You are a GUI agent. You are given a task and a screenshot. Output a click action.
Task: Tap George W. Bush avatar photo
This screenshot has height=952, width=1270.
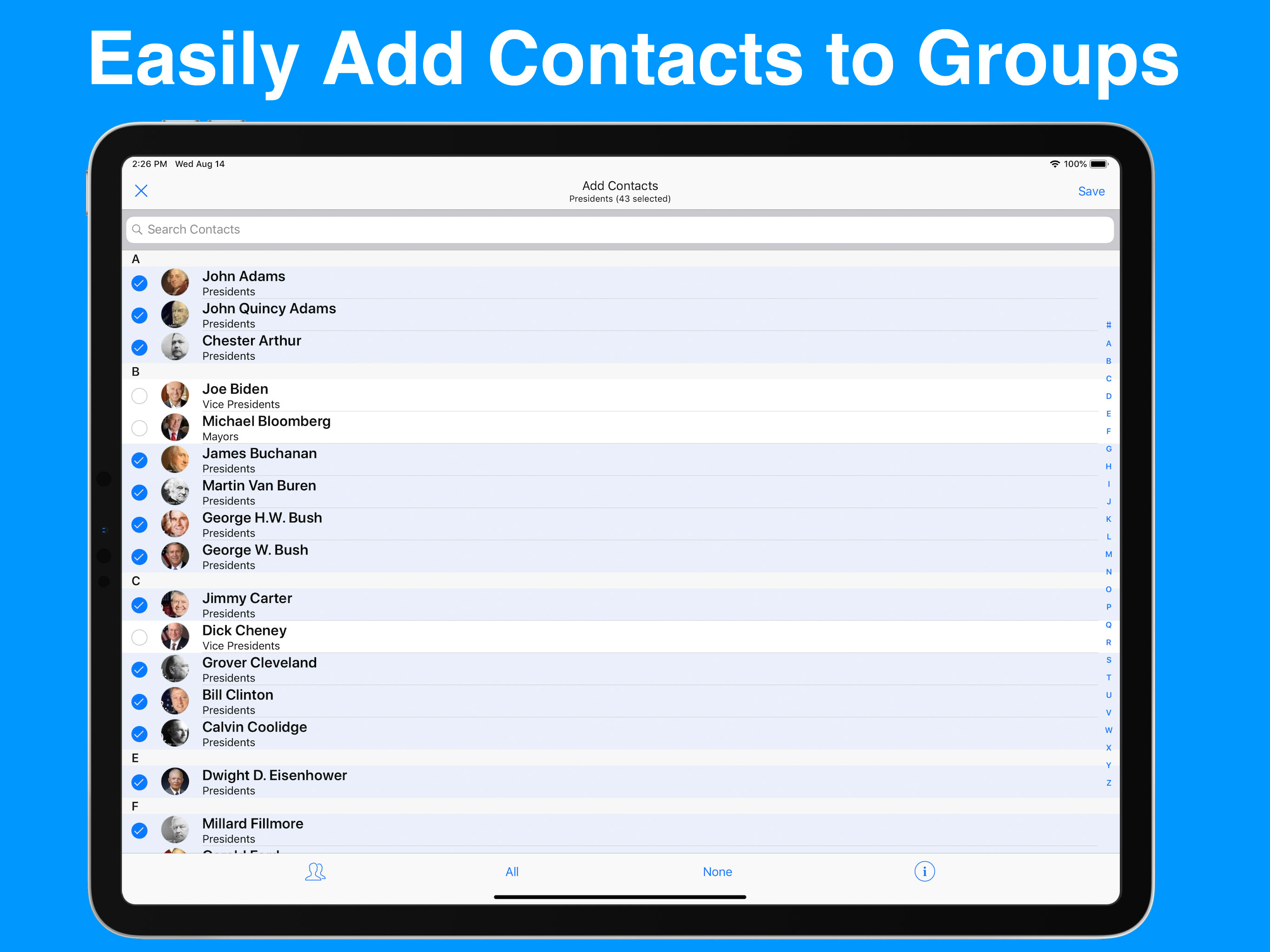(175, 555)
